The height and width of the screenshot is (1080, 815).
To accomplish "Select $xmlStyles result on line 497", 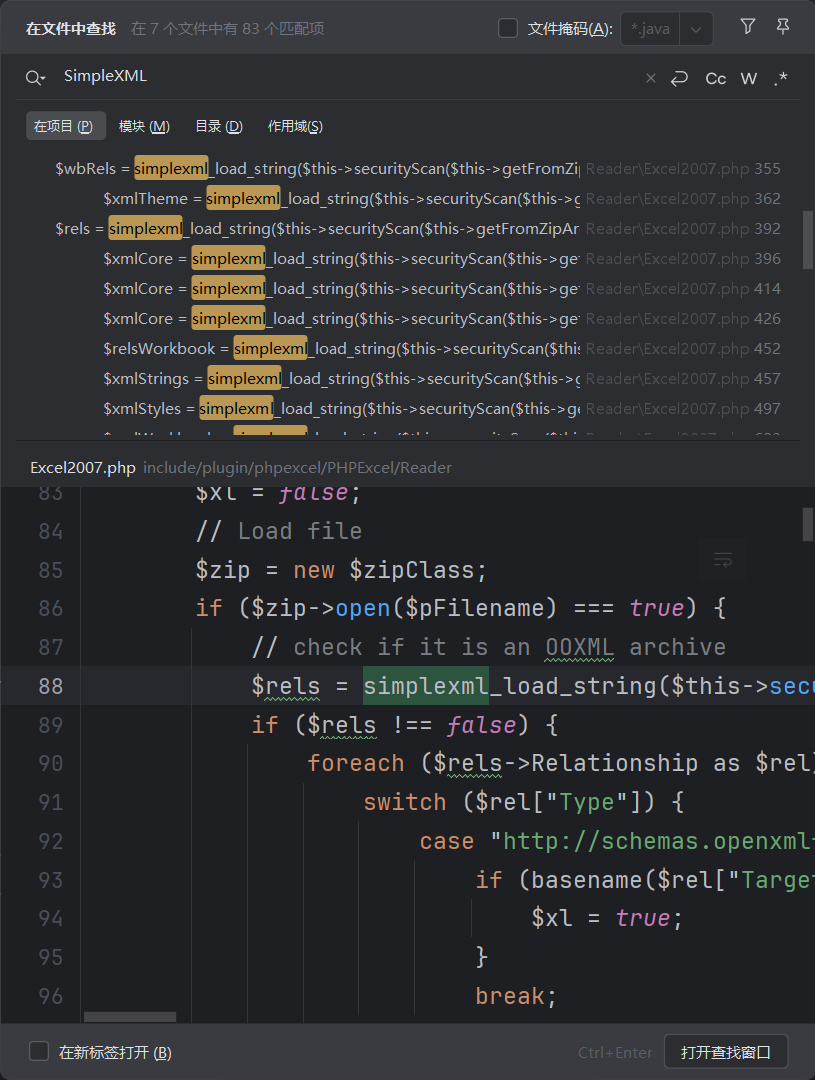I will point(408,408).
